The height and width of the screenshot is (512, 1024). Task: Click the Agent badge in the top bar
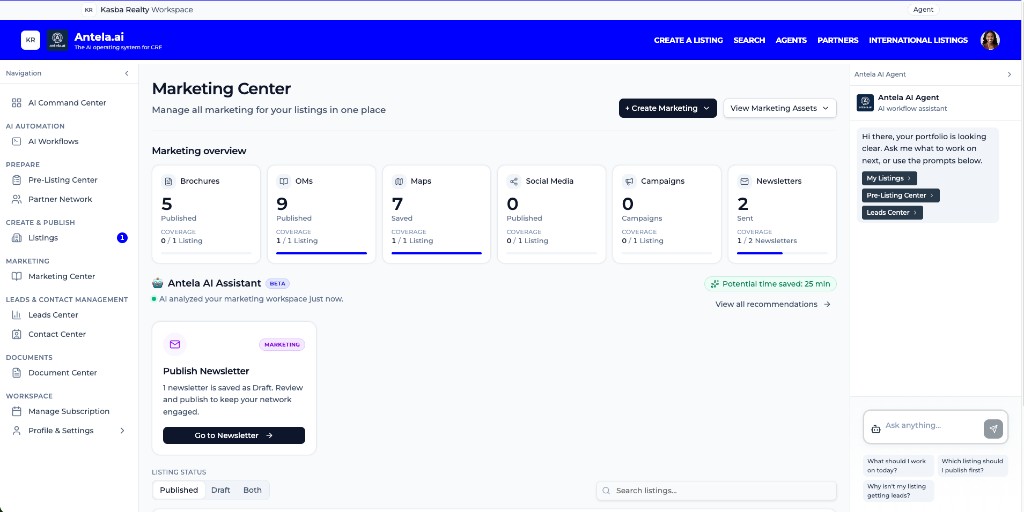(923, 10)
